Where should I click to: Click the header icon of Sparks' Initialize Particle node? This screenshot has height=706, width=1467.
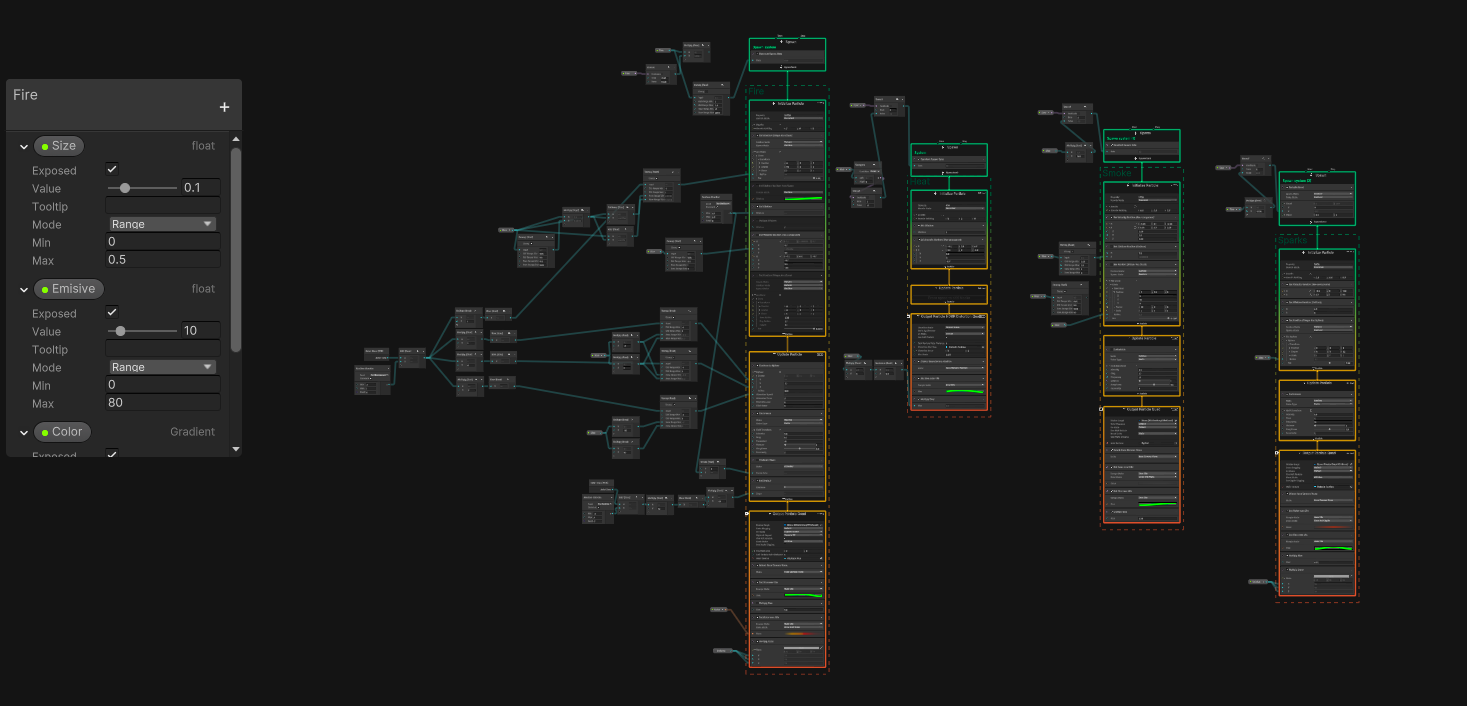coord(1303,253)
